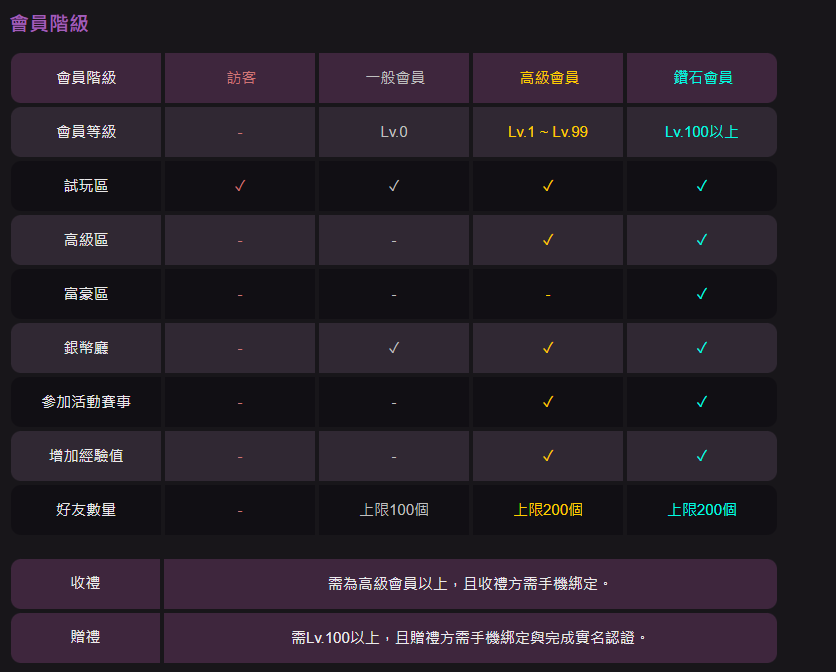Click the gray checkmark for 一般會員 試玩區
Screen dimensions: 836x672
tap(394, 186)
